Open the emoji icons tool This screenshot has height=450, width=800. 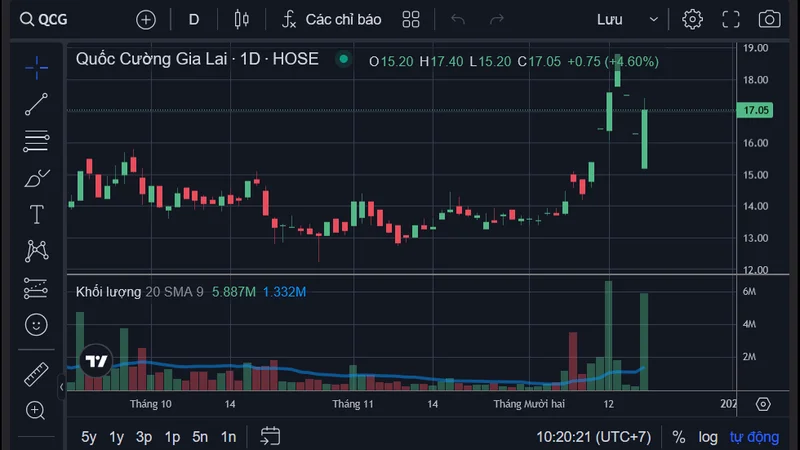tap(36, 325)
